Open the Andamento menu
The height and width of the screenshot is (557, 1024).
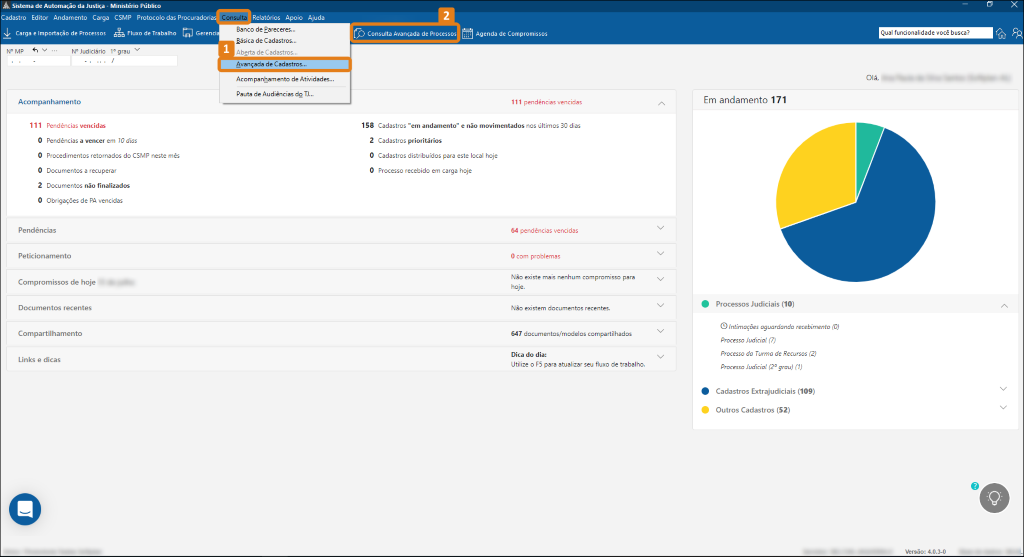70,18
